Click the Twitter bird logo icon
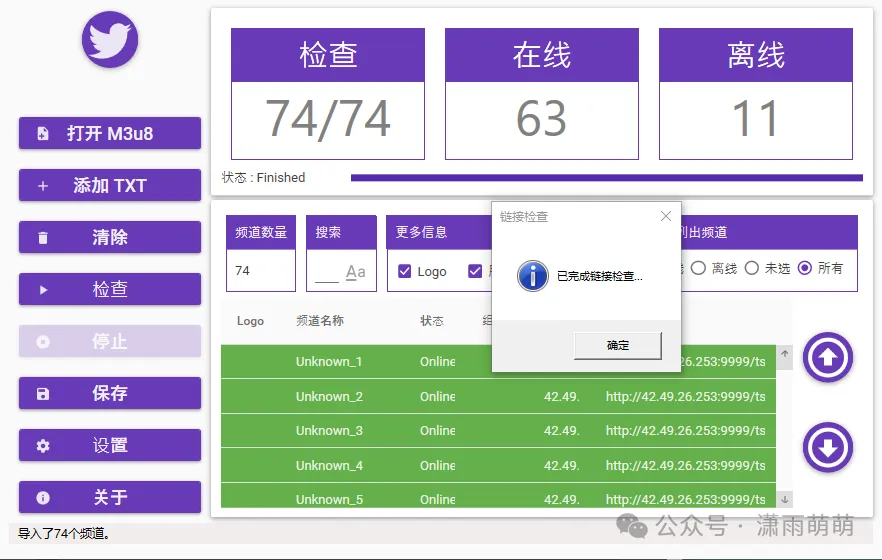The image size is (882, 560). point(110,40)
